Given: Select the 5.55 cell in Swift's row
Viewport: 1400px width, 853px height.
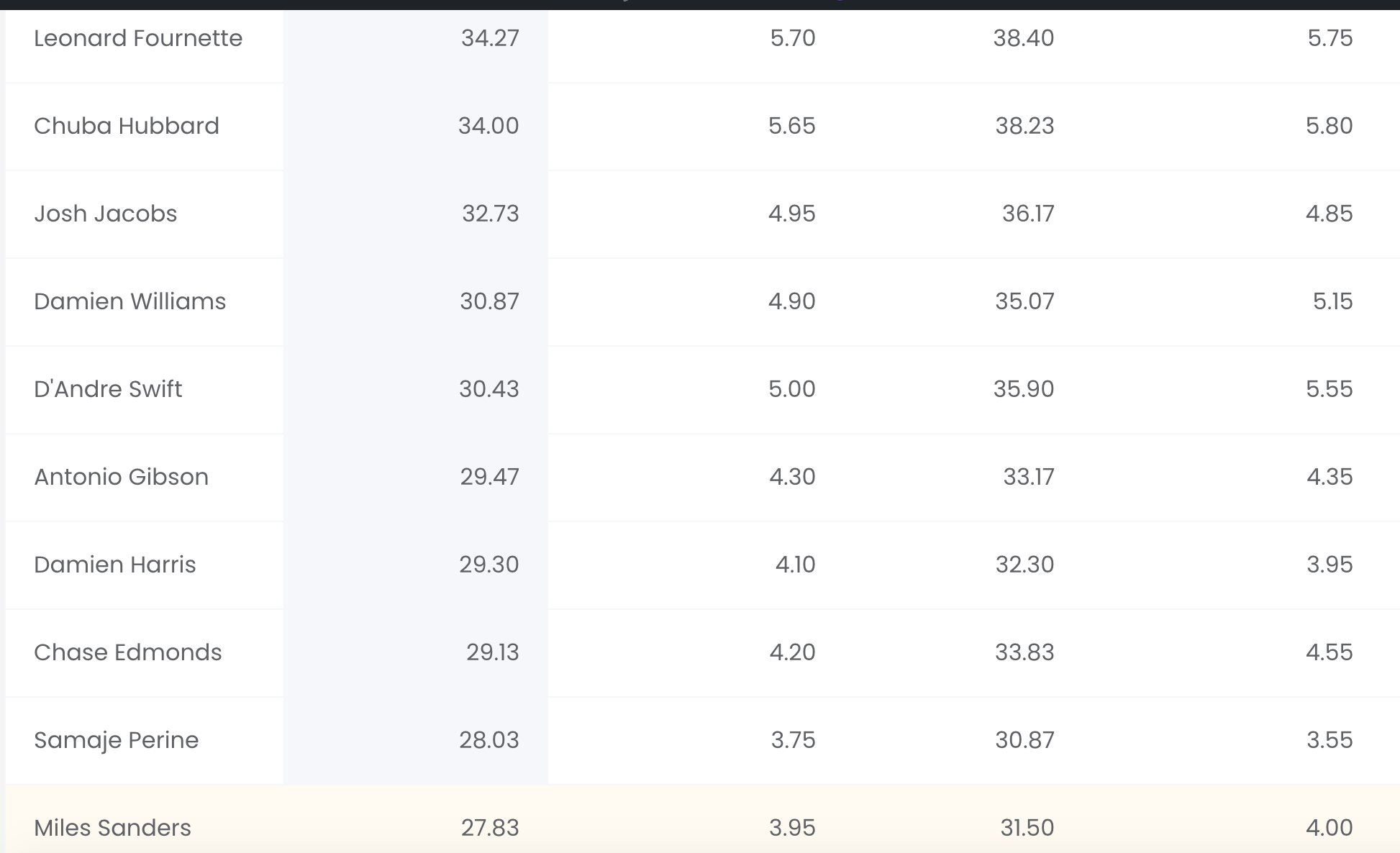Looking at the screenshot, I should coord(1329,389).
